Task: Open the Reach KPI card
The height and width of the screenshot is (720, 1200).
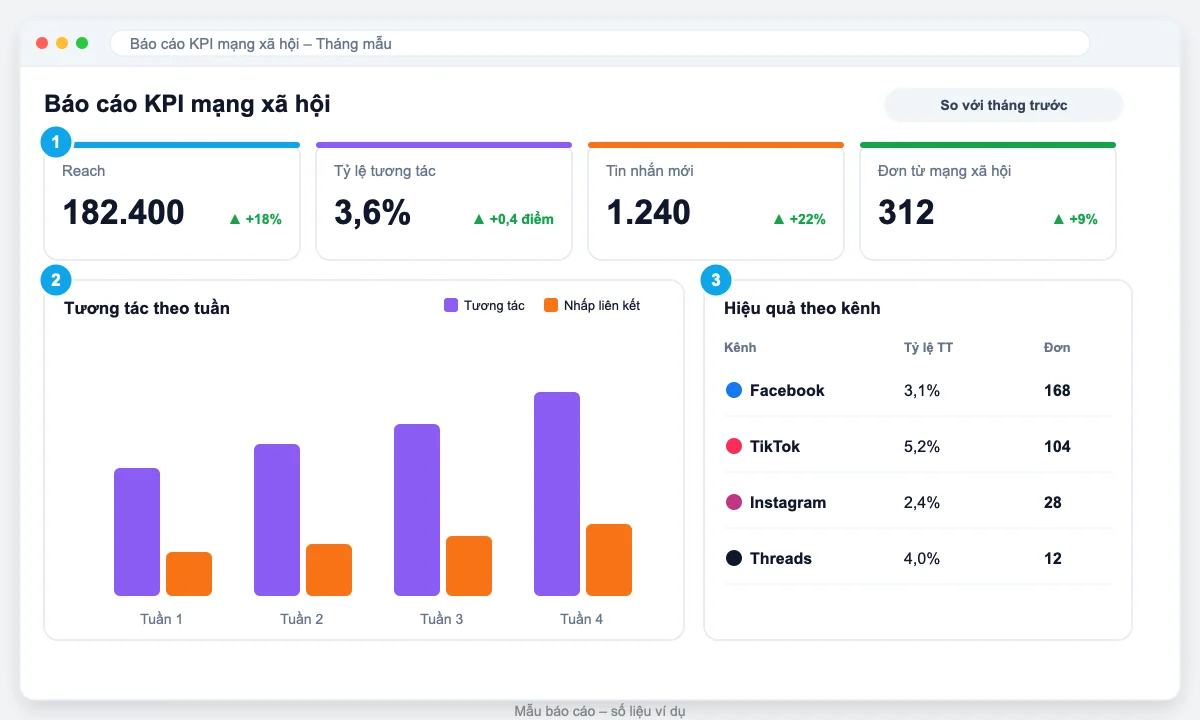Action: (x=172, y=201)
